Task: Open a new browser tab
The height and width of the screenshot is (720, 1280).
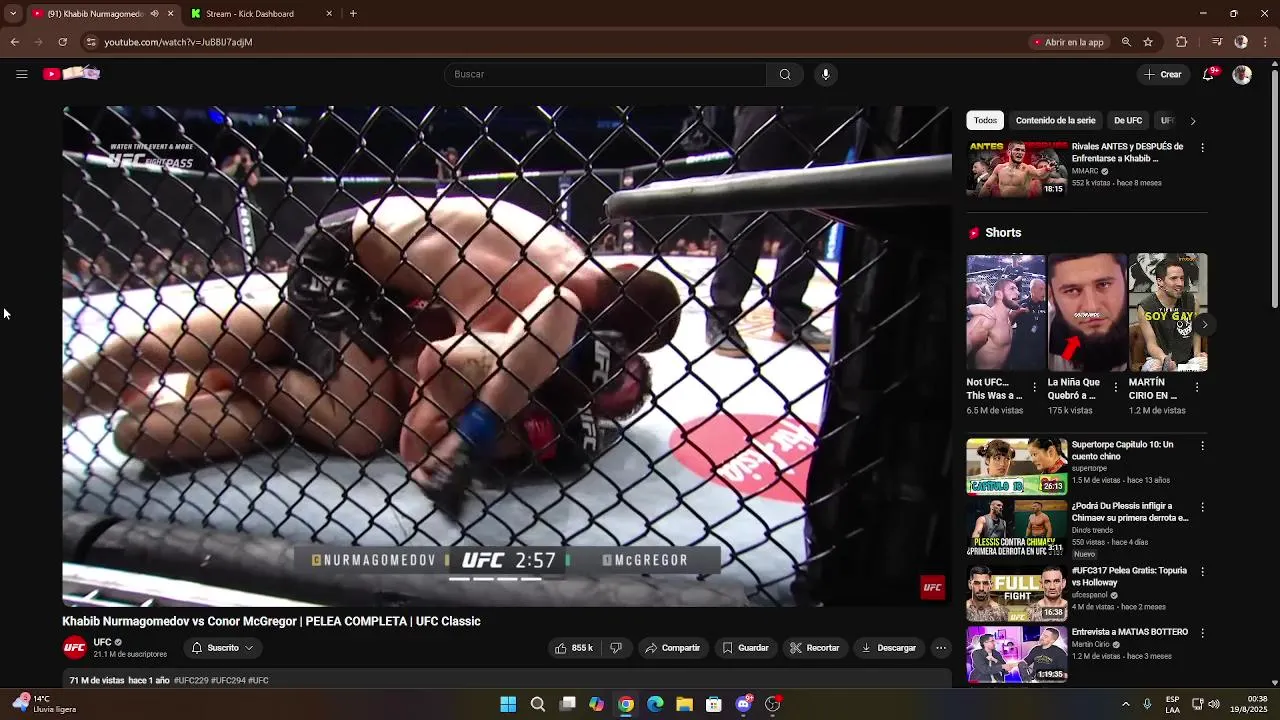Action: coord(353,14)
